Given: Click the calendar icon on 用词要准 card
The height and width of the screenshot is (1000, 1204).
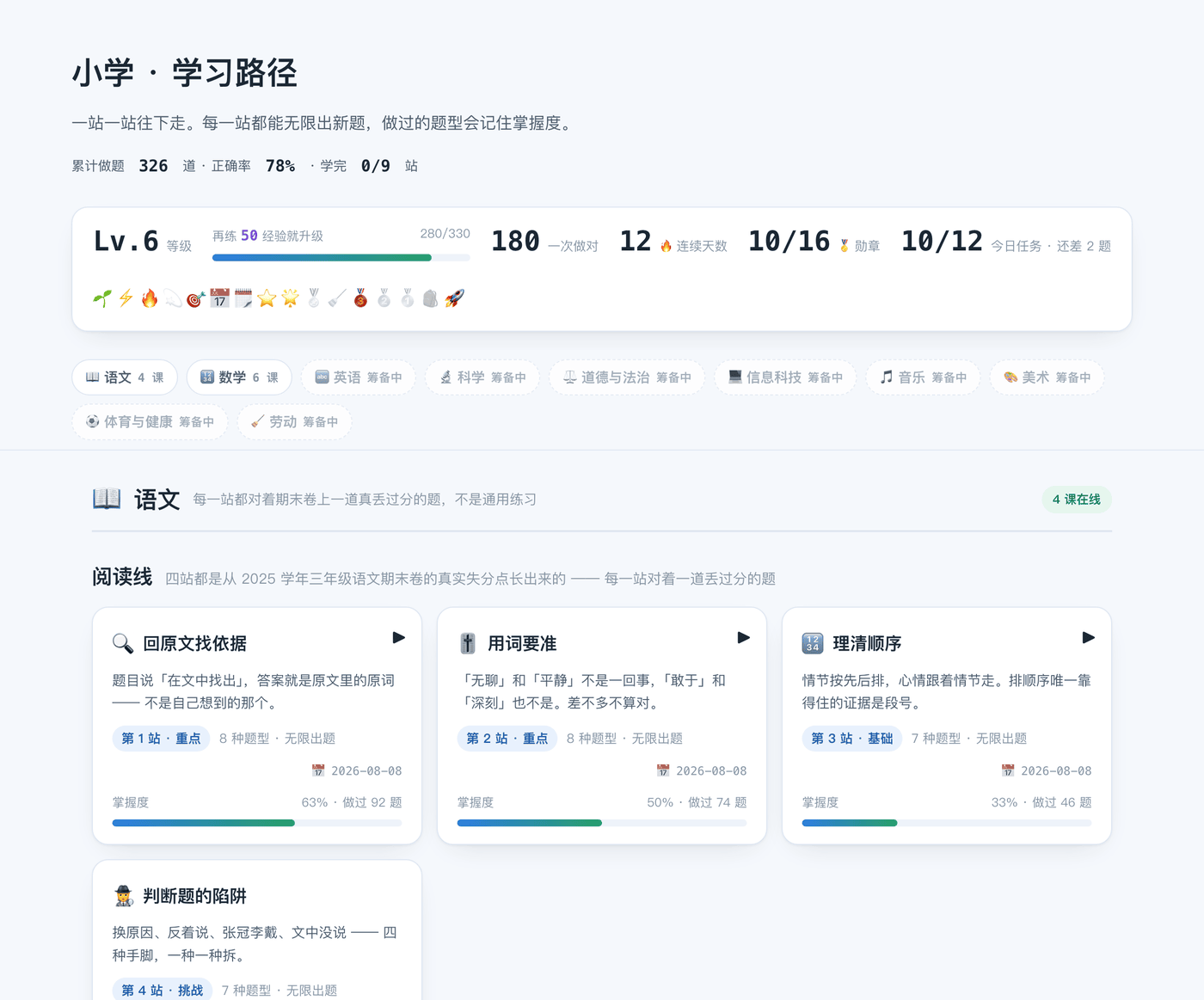Looking at the screenshot, I should 663,770.
